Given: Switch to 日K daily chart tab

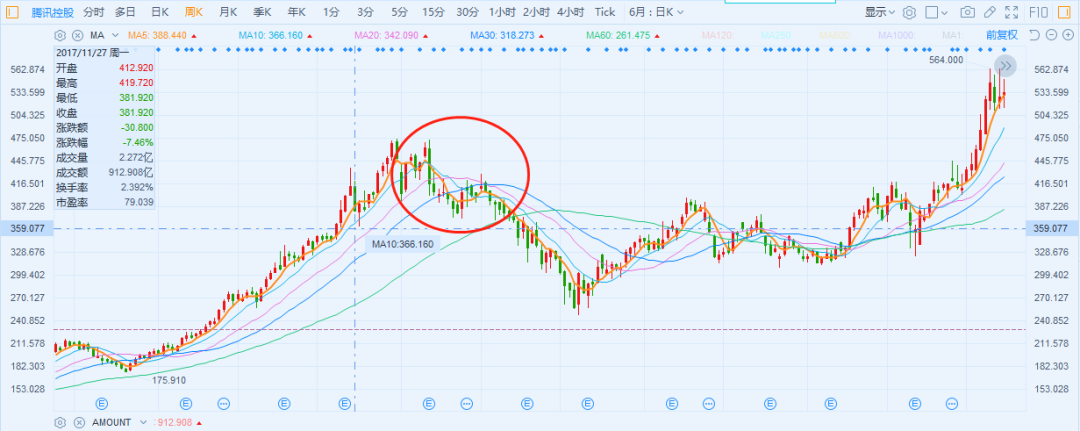Looking at the screenshot, I should click(160, 12).
